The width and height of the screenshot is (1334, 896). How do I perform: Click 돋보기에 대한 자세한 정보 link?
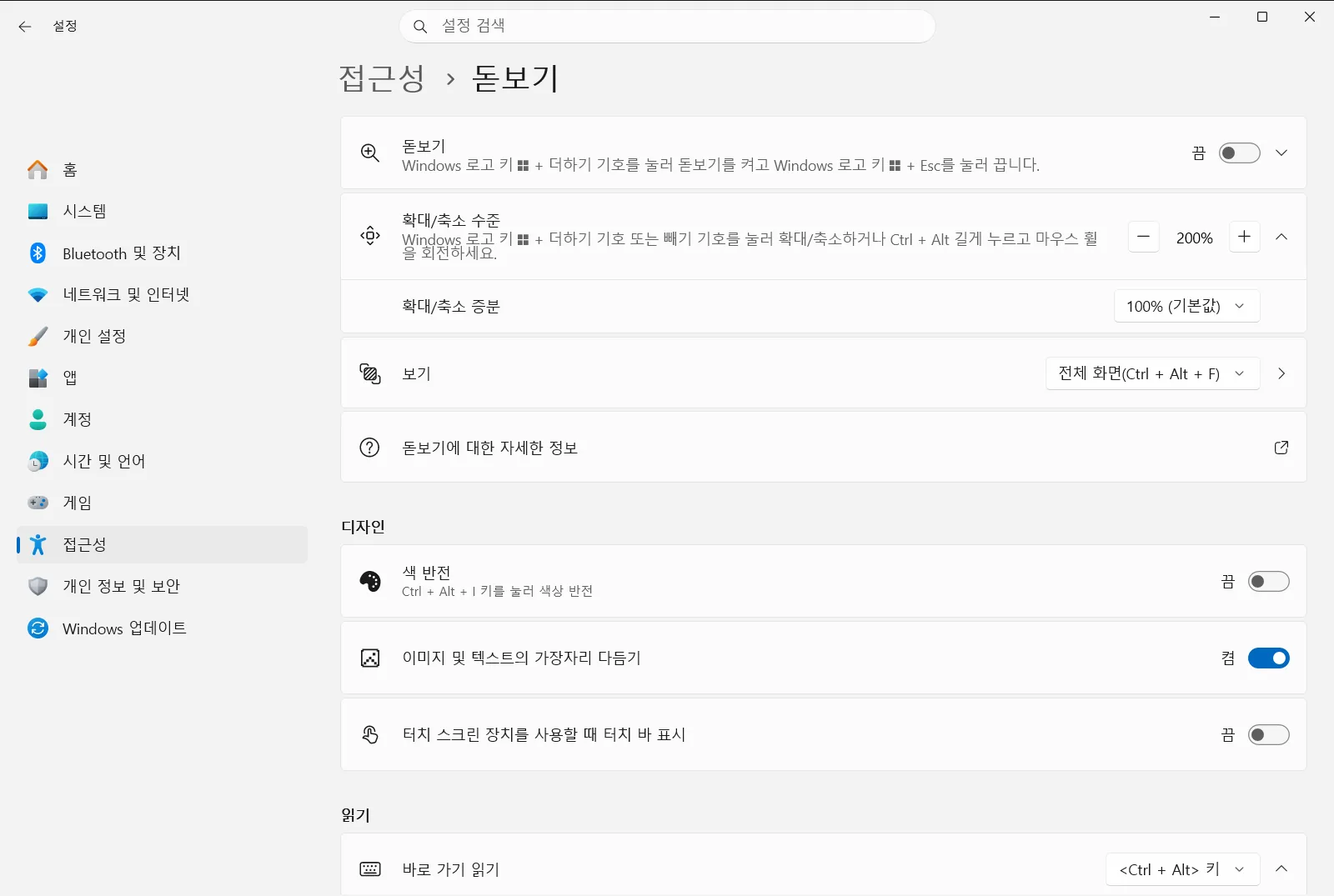pos(489,448)
